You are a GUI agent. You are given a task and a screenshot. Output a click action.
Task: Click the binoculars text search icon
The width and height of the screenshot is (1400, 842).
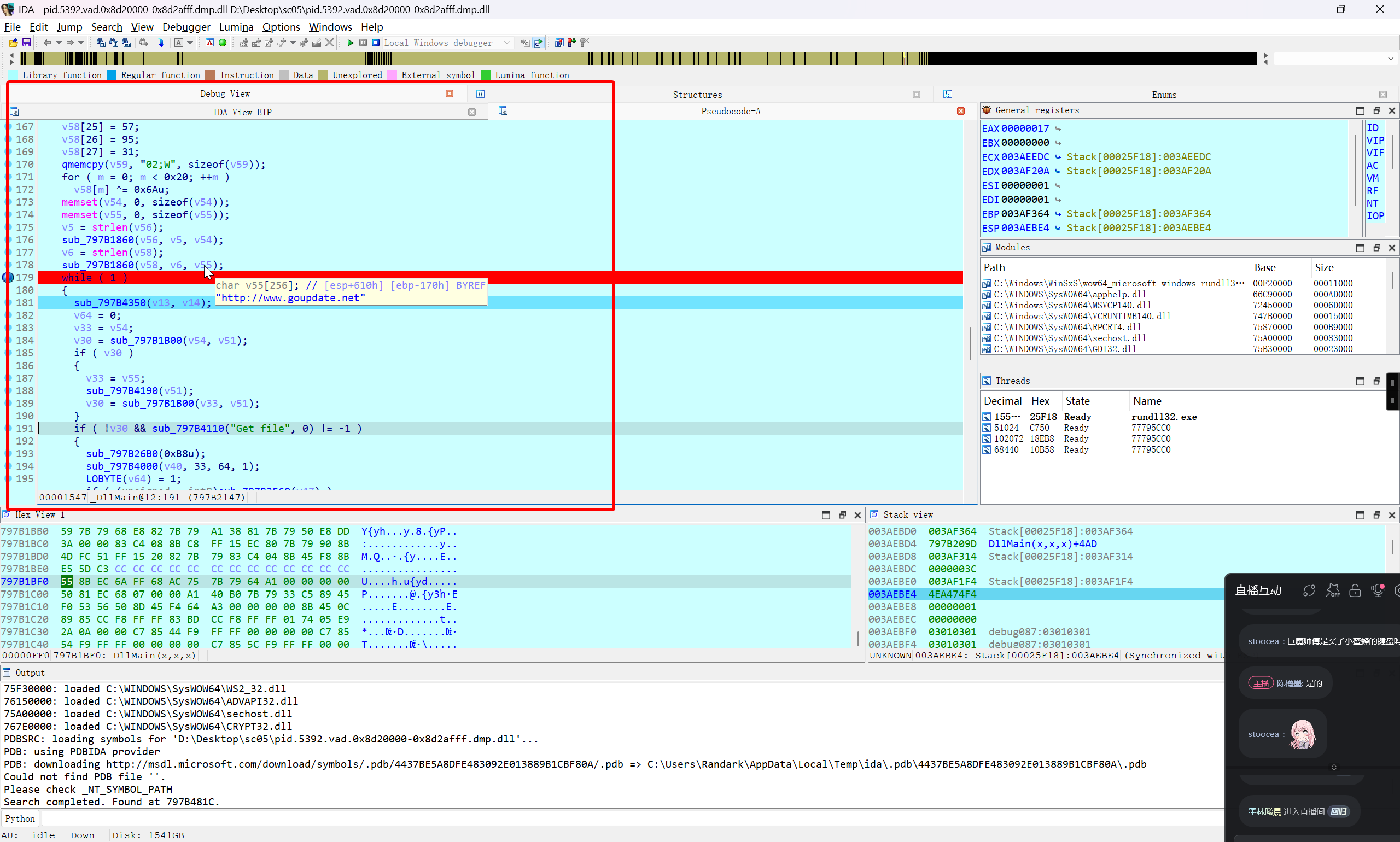114,43
